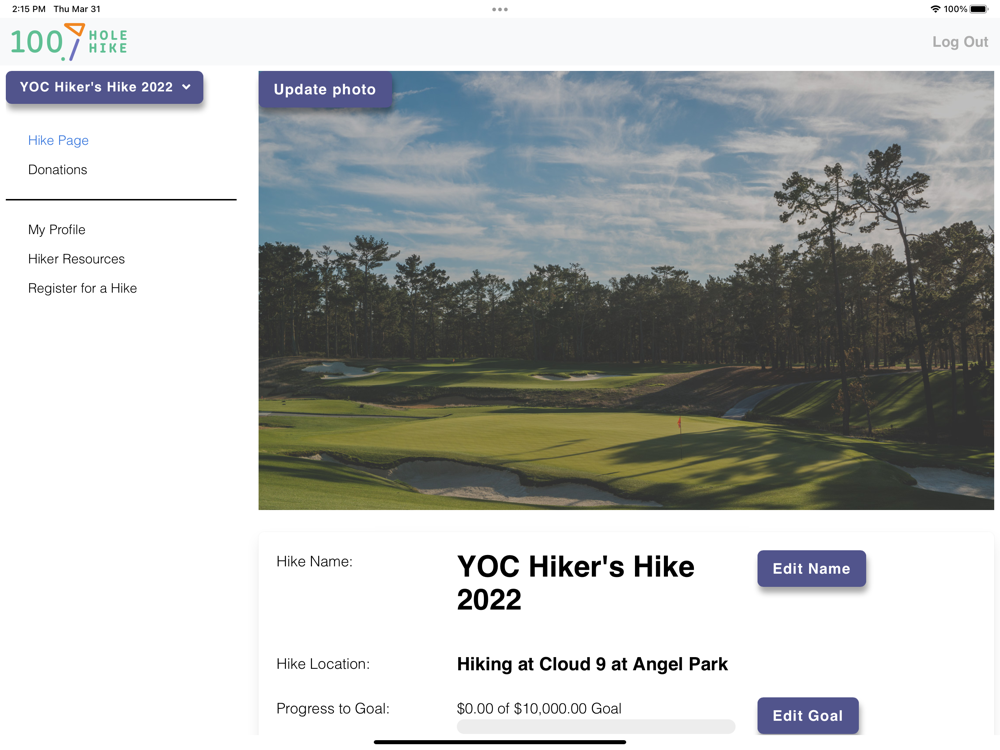
Task: Tap the battery indicator icon
Action: 979,9
